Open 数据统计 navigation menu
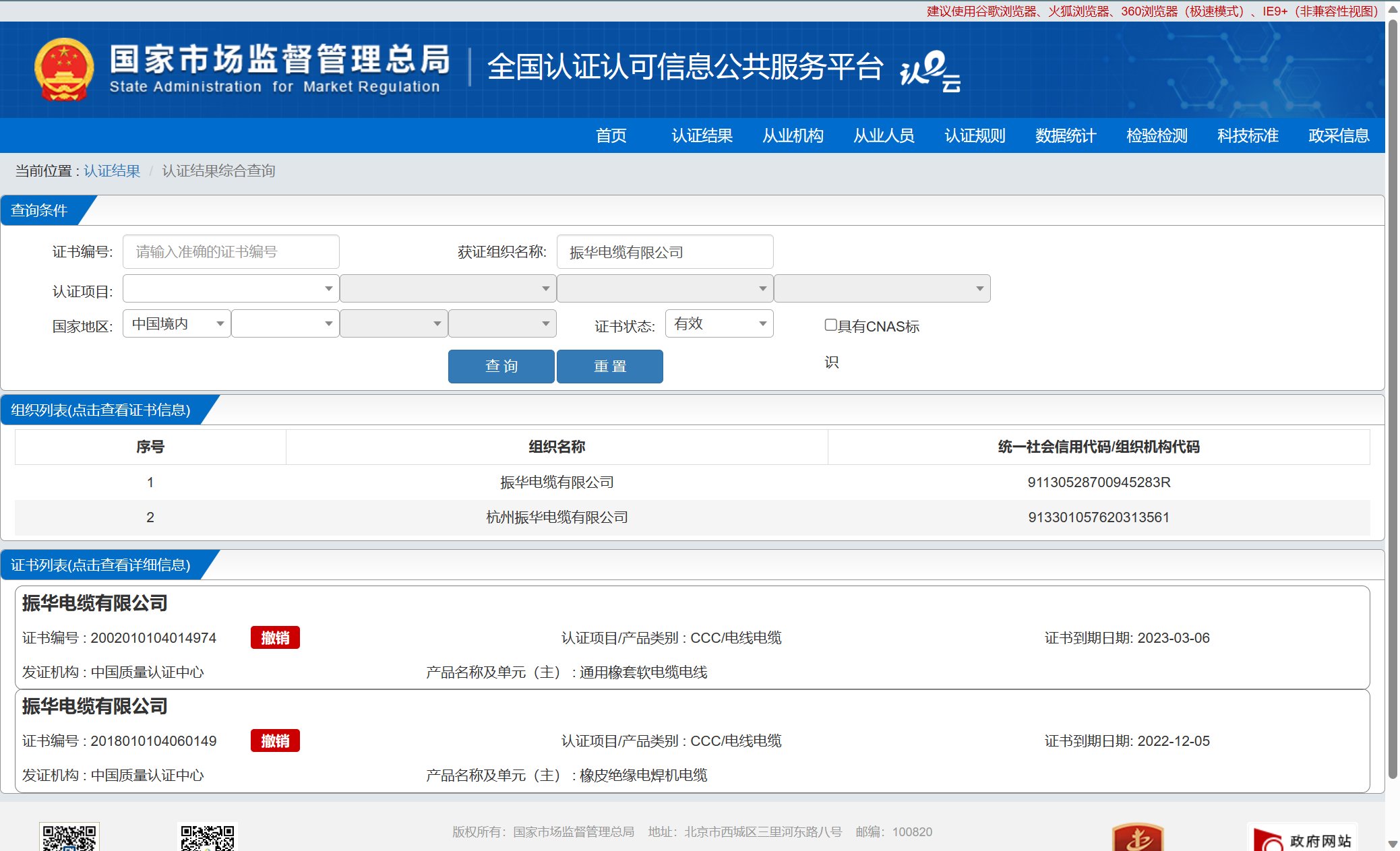Screen dimensions: 1400x851 (1066, 135)
